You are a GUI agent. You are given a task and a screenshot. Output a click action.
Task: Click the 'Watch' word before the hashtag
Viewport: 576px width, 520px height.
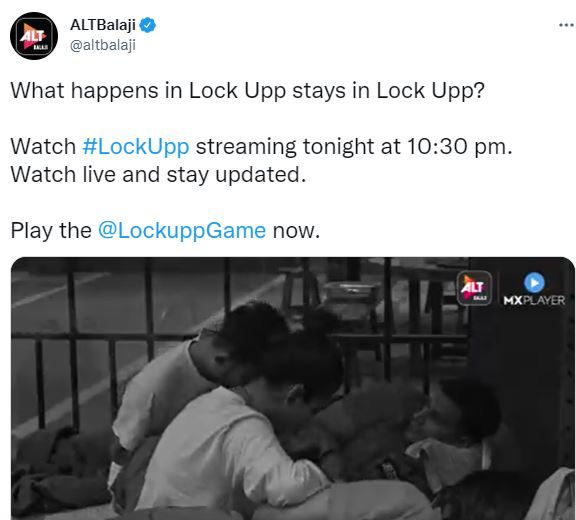(x=43, y=147)
